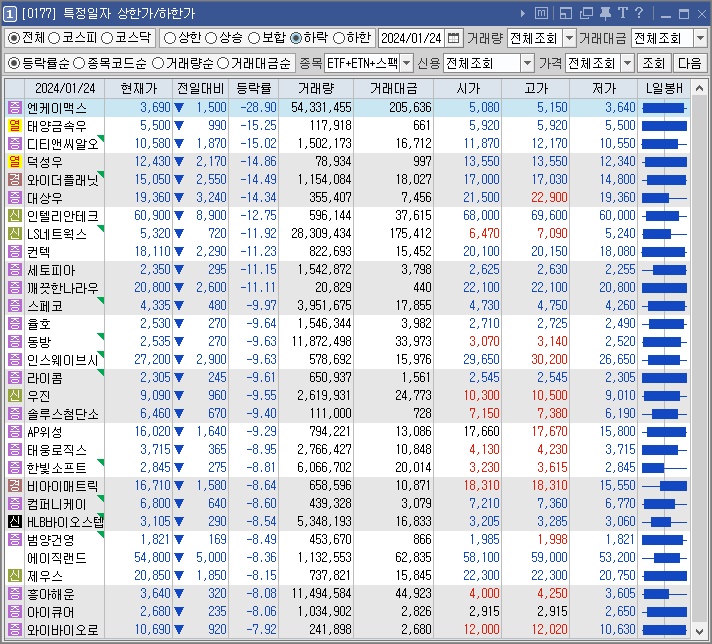This screenshot has width=712, height=644.
Task: Select the 보합 radio button
Action: (254, 38)
